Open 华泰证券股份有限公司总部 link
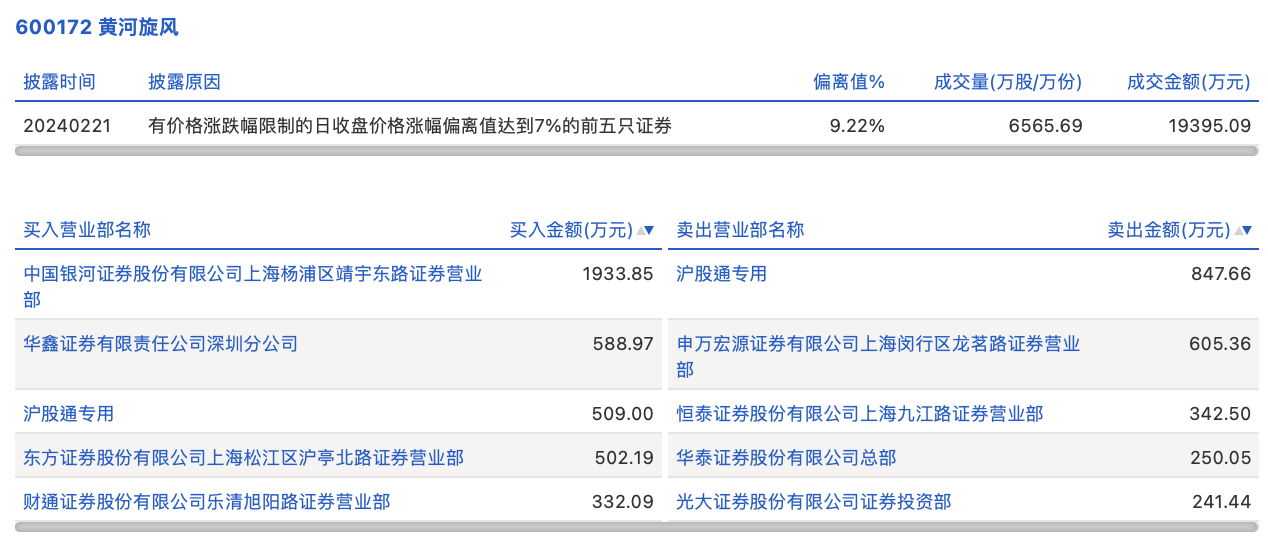Viewport: 1268px width, 546px height. pyautogui.click(x=786, y=458)
